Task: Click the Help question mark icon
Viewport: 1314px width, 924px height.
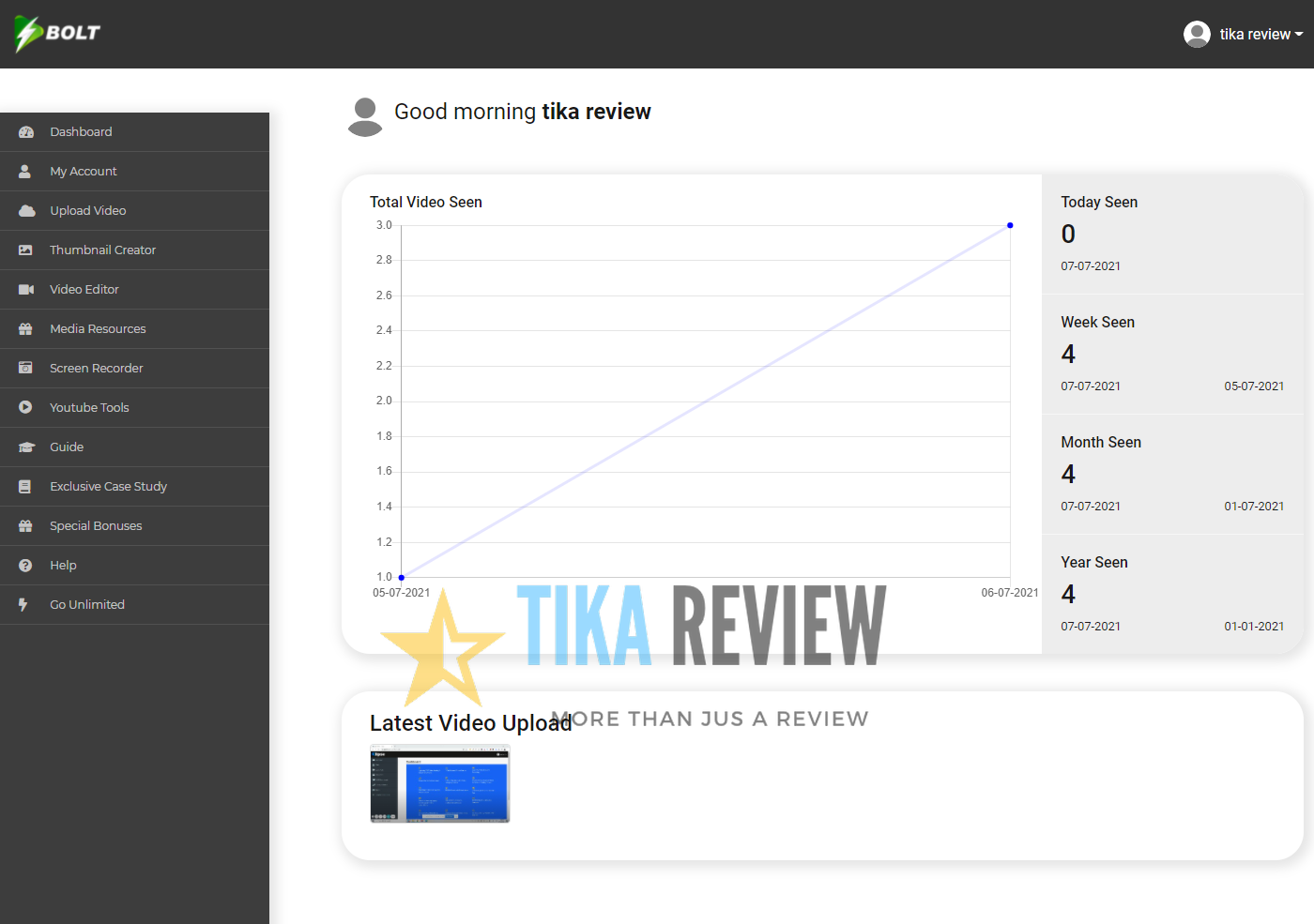Action: tap(26, 566)
